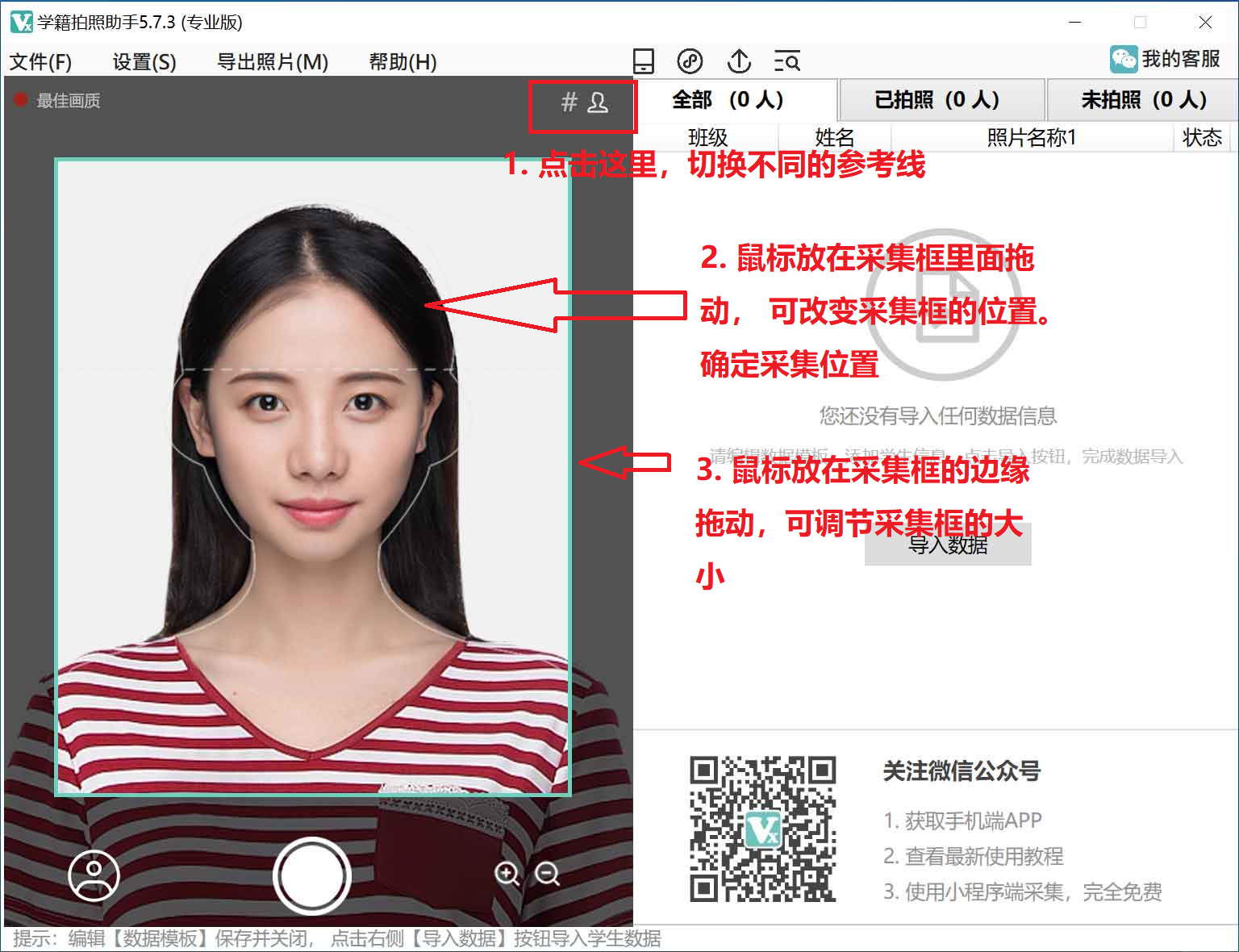Toggle the grid (#) reference line icon
This screenshot has height=952, width=1239.
(569, 102)
